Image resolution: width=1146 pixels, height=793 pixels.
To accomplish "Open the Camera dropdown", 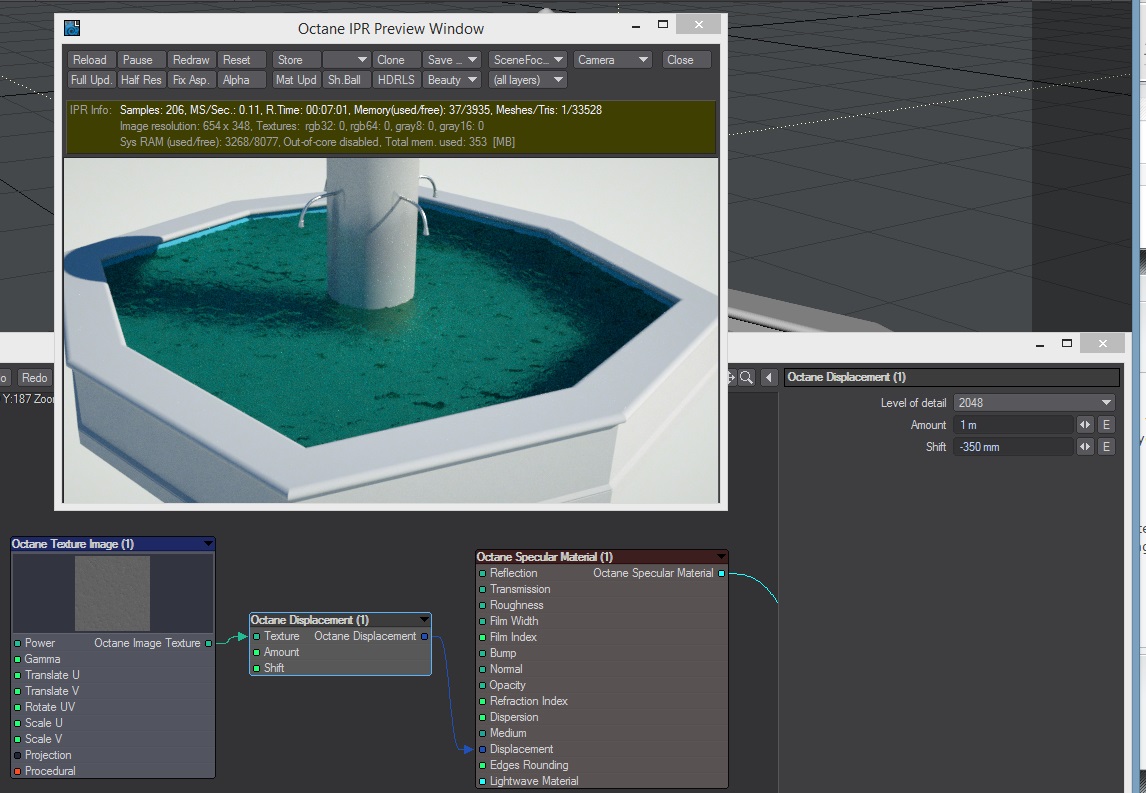I will coord(612,60).
